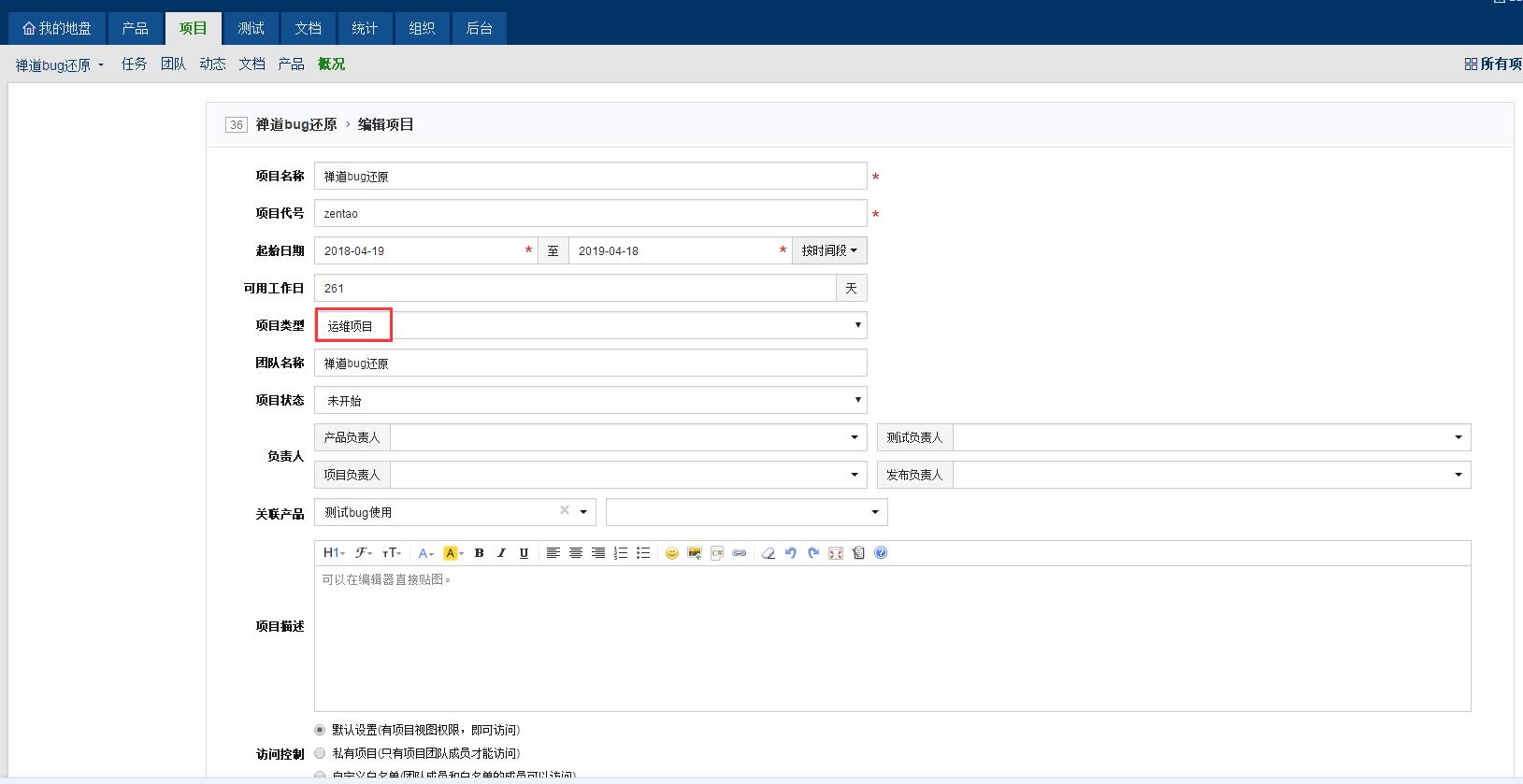Screen dimensions: 1523x784
Task: Toggle underline formatting in description editor
Action: tap(524, 553)
